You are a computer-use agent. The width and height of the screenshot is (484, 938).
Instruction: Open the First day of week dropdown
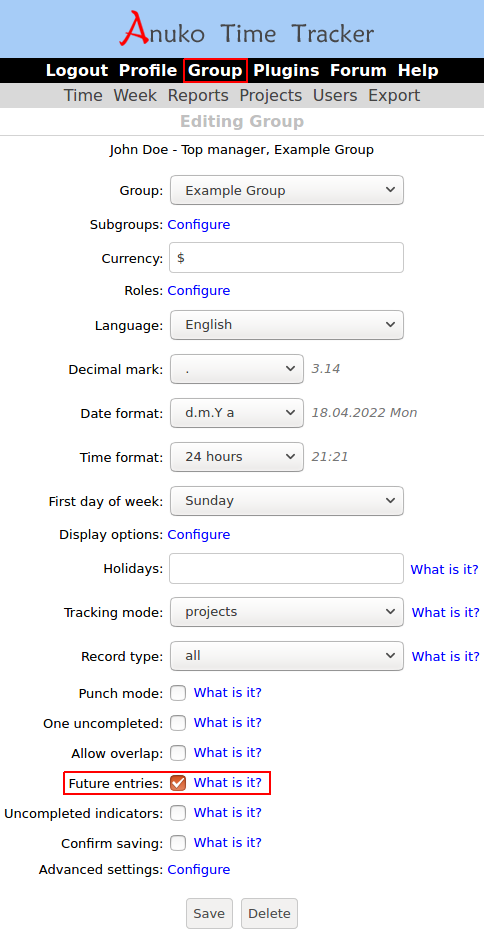287,501
